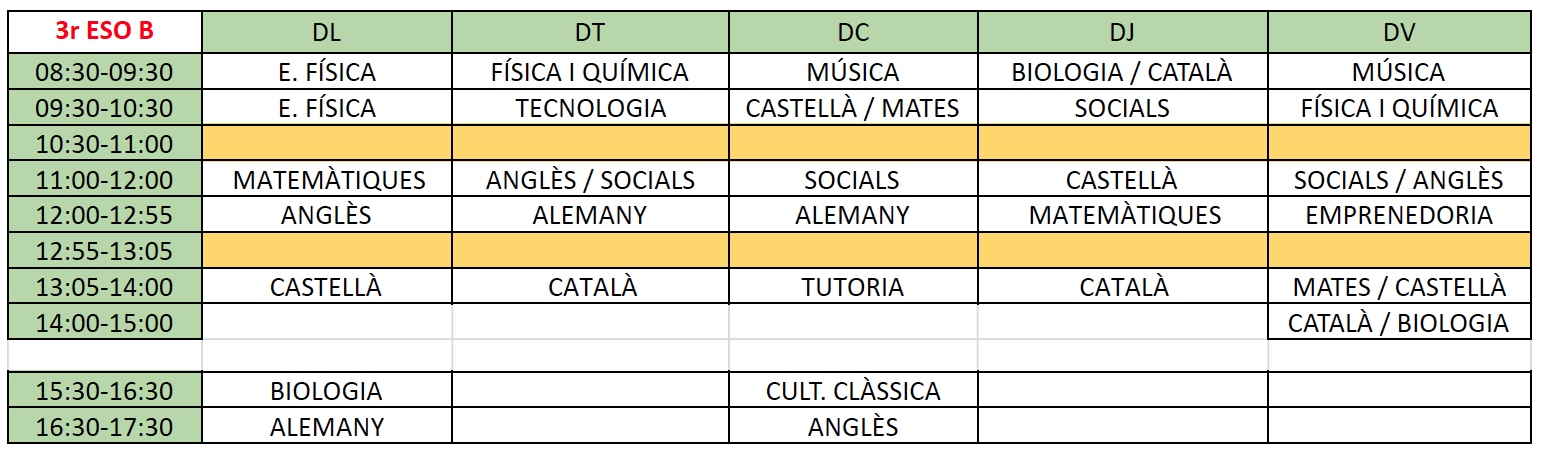Select the DT column header
The image size is (1543, 455).
point(590,32)
